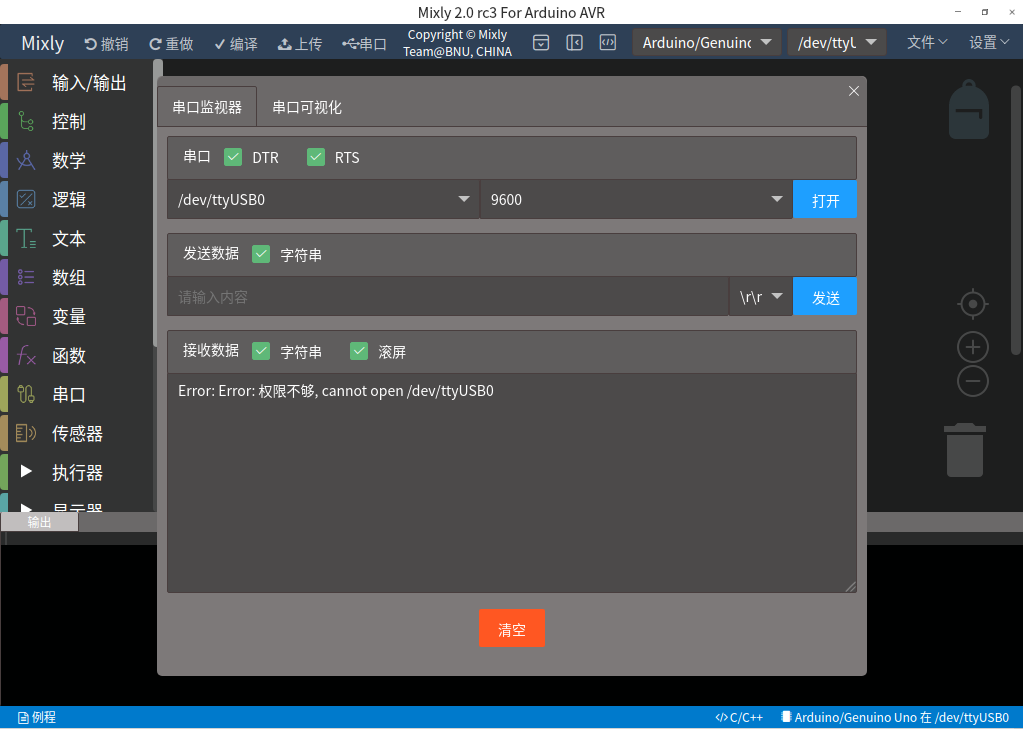
Task: Click the 撤销 undo button
Action: 106,44
